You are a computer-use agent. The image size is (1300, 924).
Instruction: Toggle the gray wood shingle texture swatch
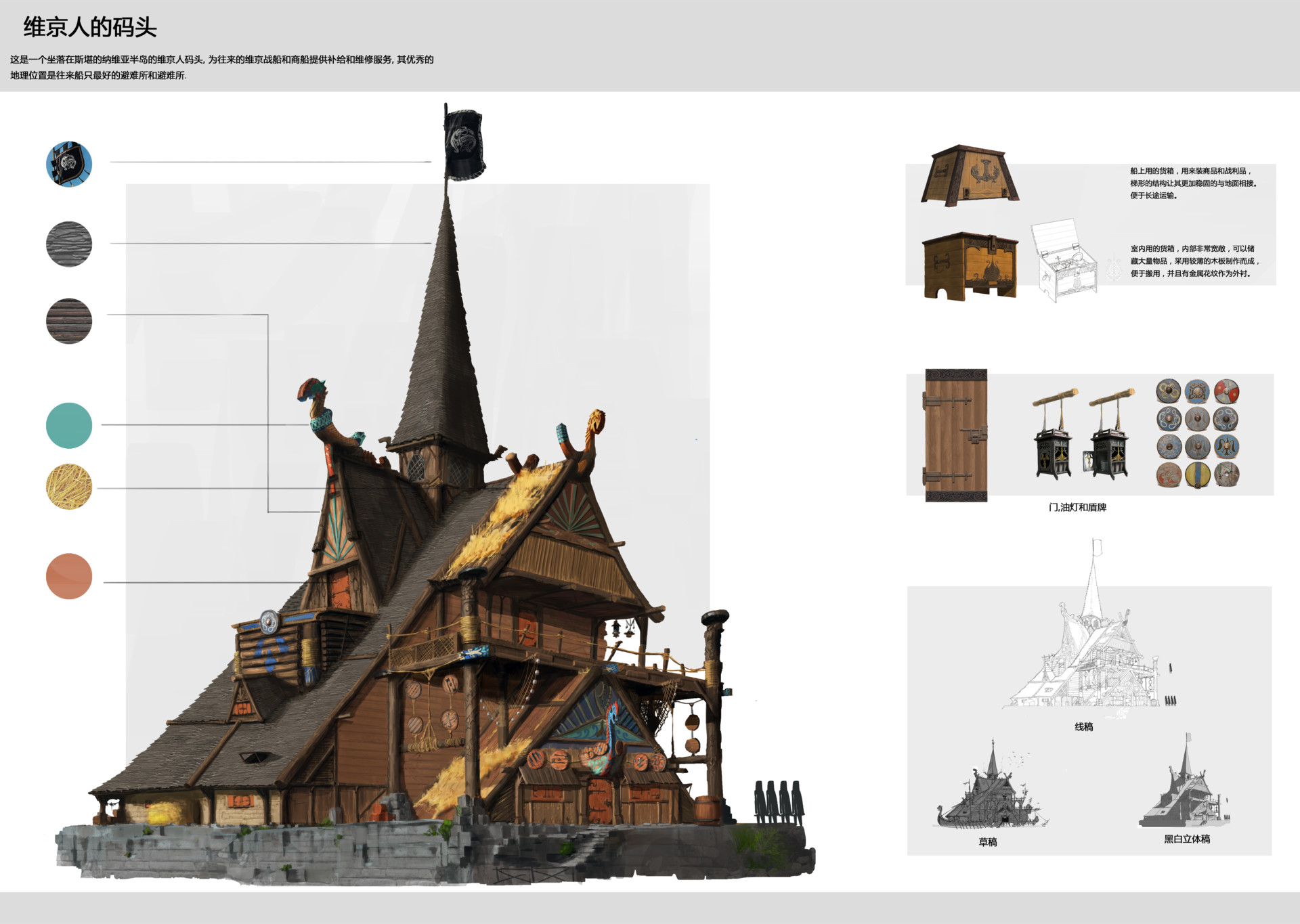tap(68, 244)
